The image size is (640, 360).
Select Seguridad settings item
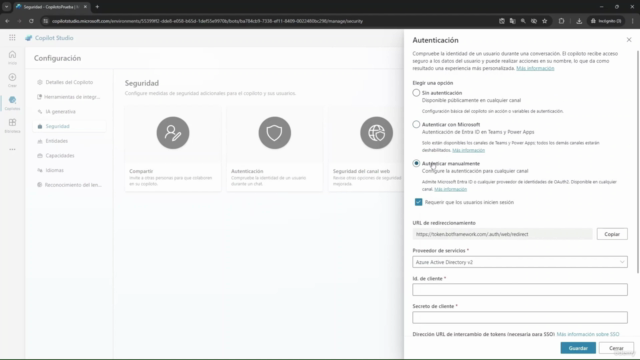(69, 126)
